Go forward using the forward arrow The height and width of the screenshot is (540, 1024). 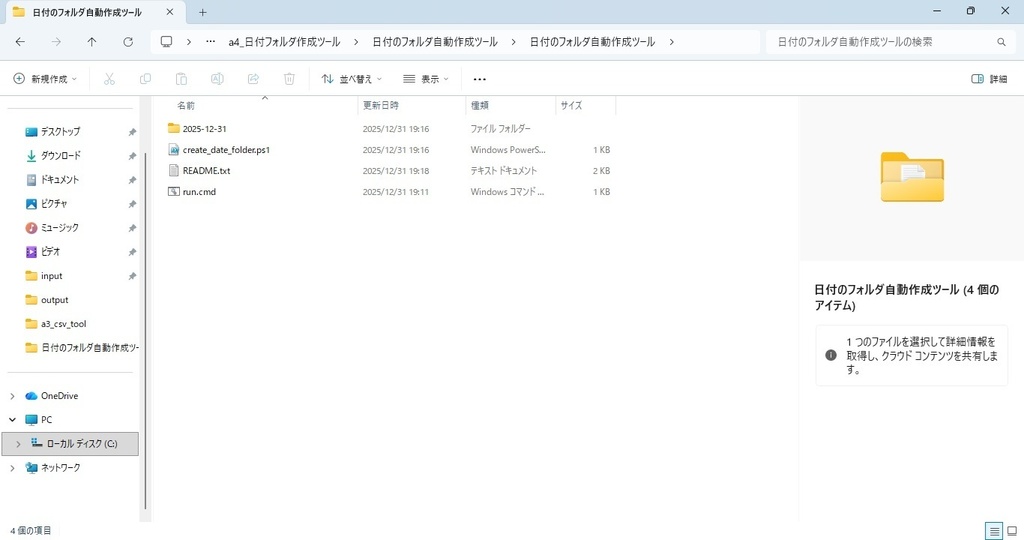coord(56,42)
